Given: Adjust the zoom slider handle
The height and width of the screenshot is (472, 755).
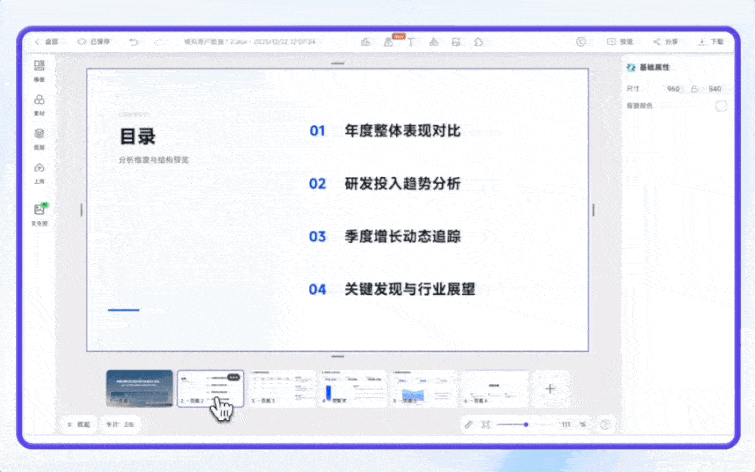Looking at the screenshot, I should pyautogui.click(x=526, y=424).
